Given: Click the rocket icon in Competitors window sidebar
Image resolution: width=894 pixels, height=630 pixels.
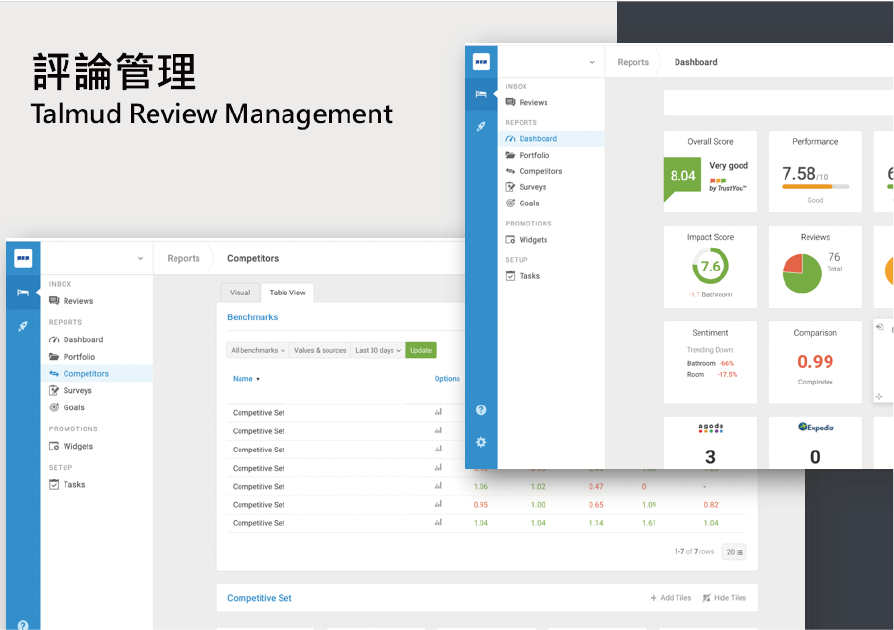Looking at the screenshot, I should click(x=23, y=326).
